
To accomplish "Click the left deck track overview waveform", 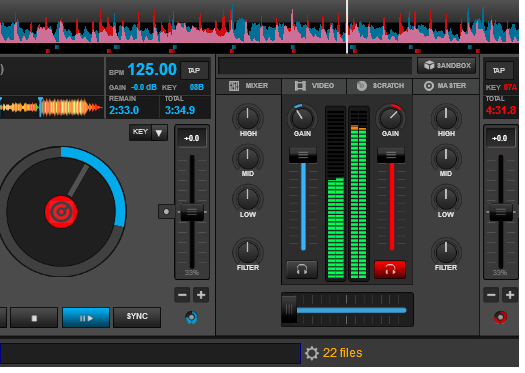I will (x=52, y=107).
